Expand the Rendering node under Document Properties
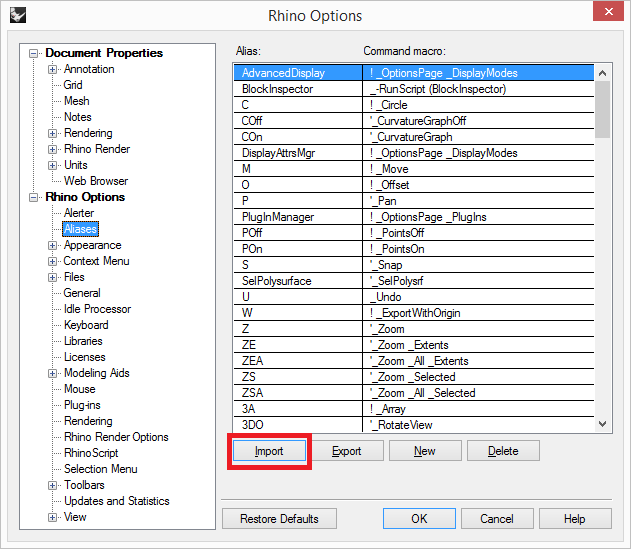Screen dimensions: 631x549 pyautogui.click(x=52, y=133)
